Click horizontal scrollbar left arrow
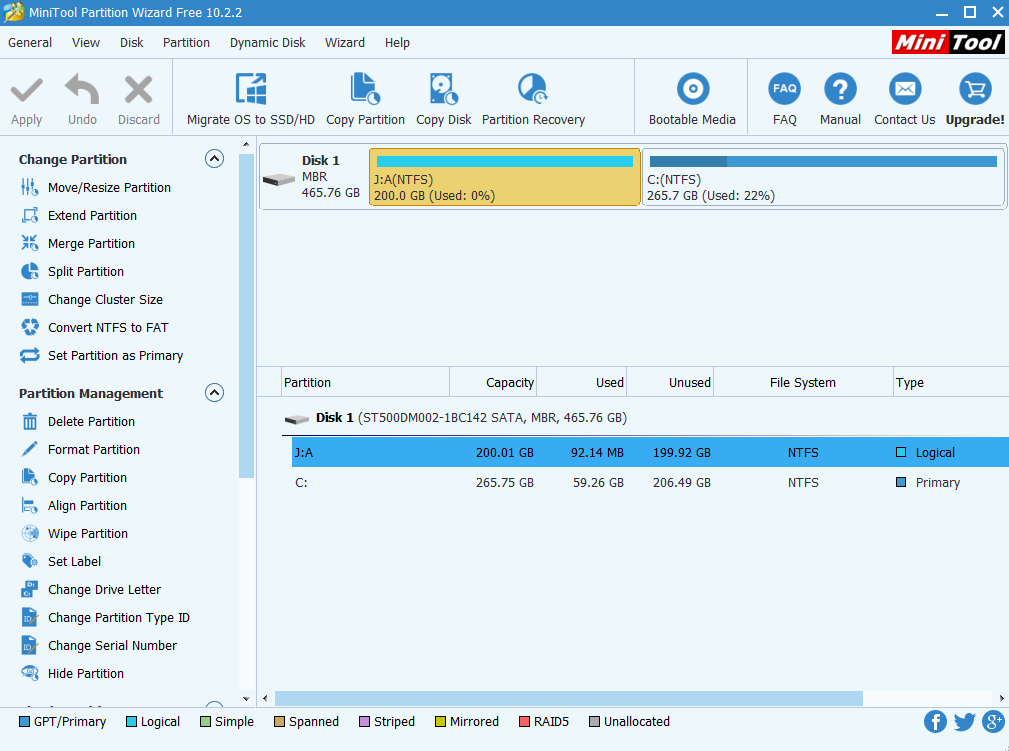The height and width of the screenshot is (751, 1009). 265,698
